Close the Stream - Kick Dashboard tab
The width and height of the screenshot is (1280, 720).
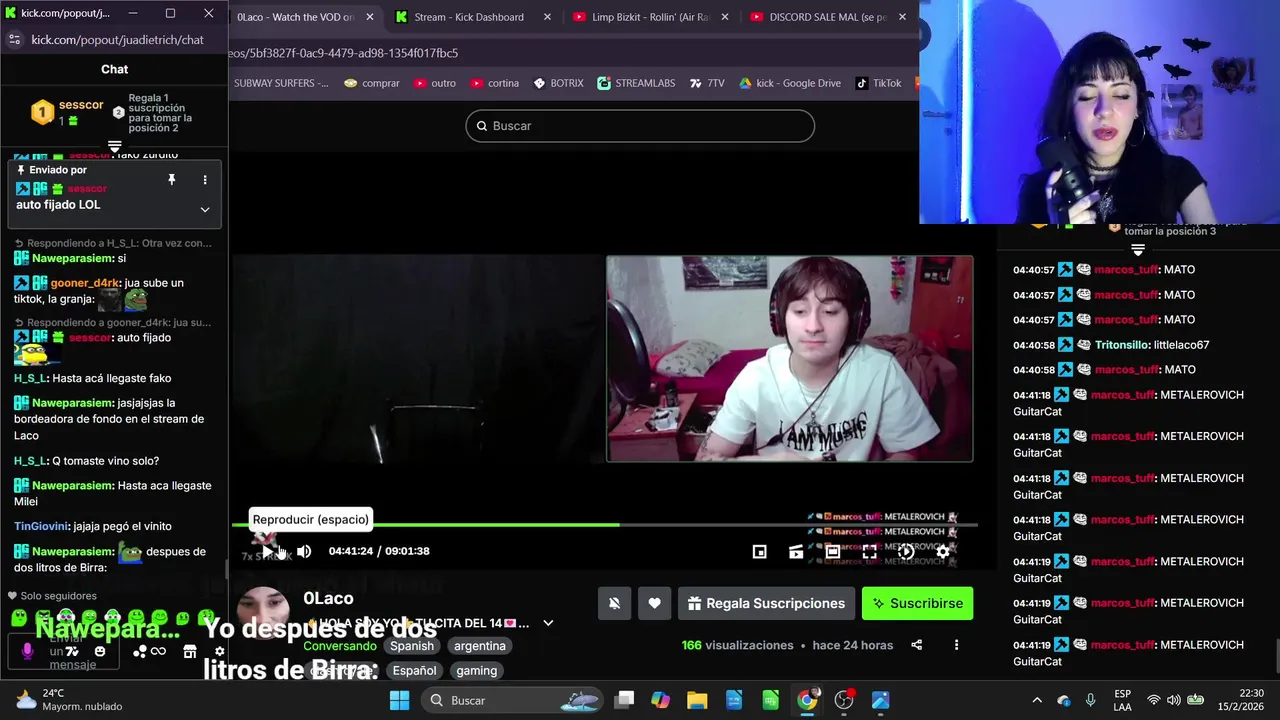(547, 17)
